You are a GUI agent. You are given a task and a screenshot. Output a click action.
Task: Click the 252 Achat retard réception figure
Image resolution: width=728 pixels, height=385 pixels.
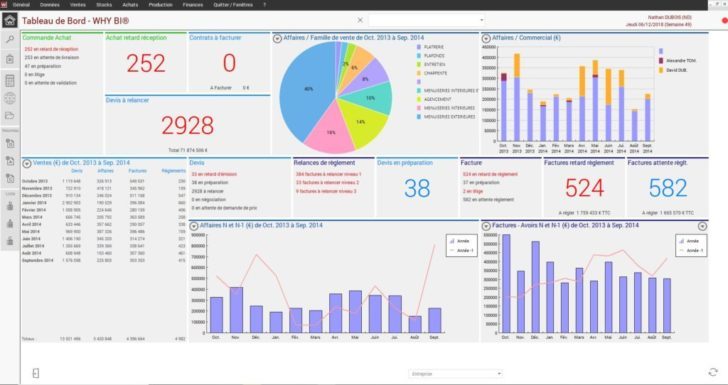click(146, 63)
